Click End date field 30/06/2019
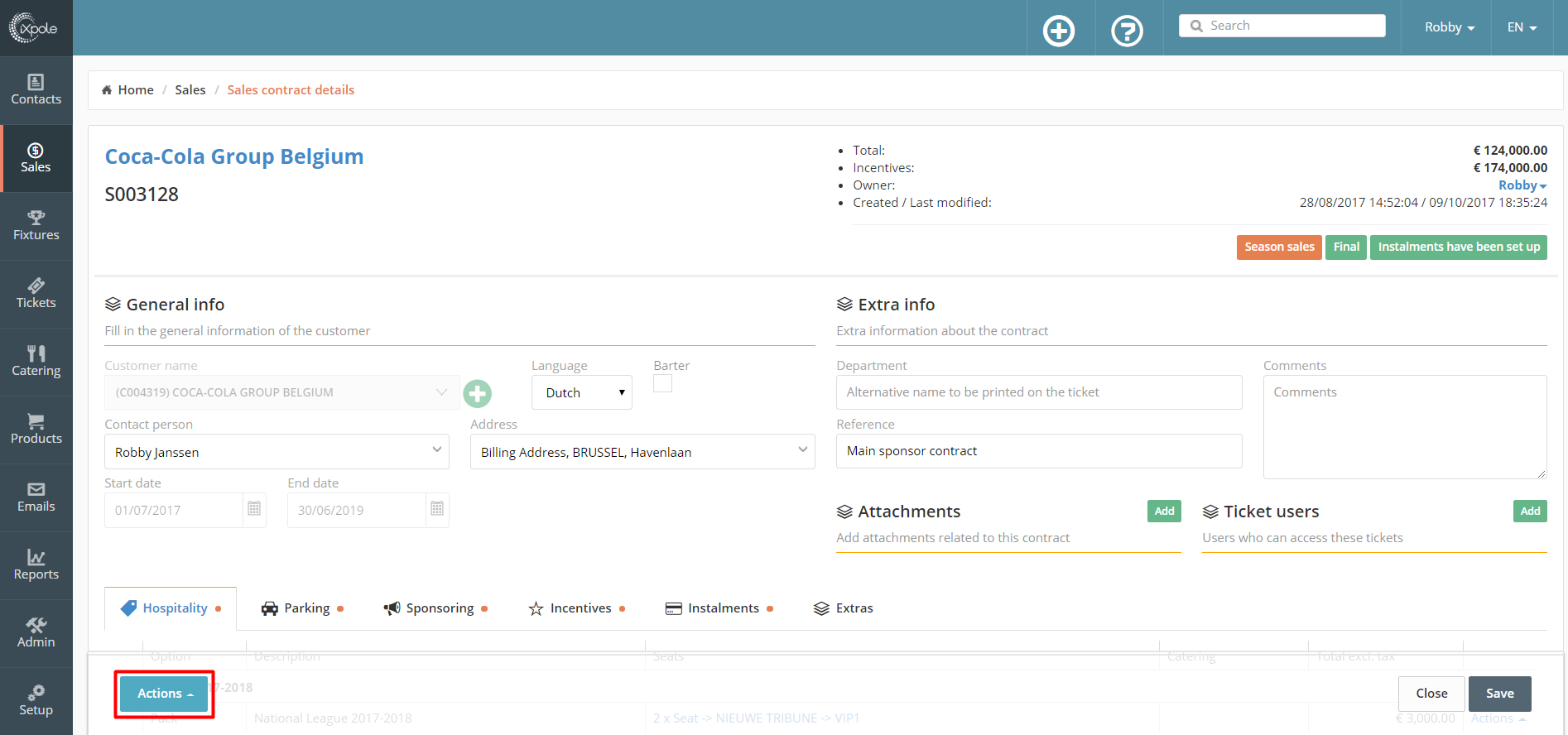 click(x=357, y=510)
